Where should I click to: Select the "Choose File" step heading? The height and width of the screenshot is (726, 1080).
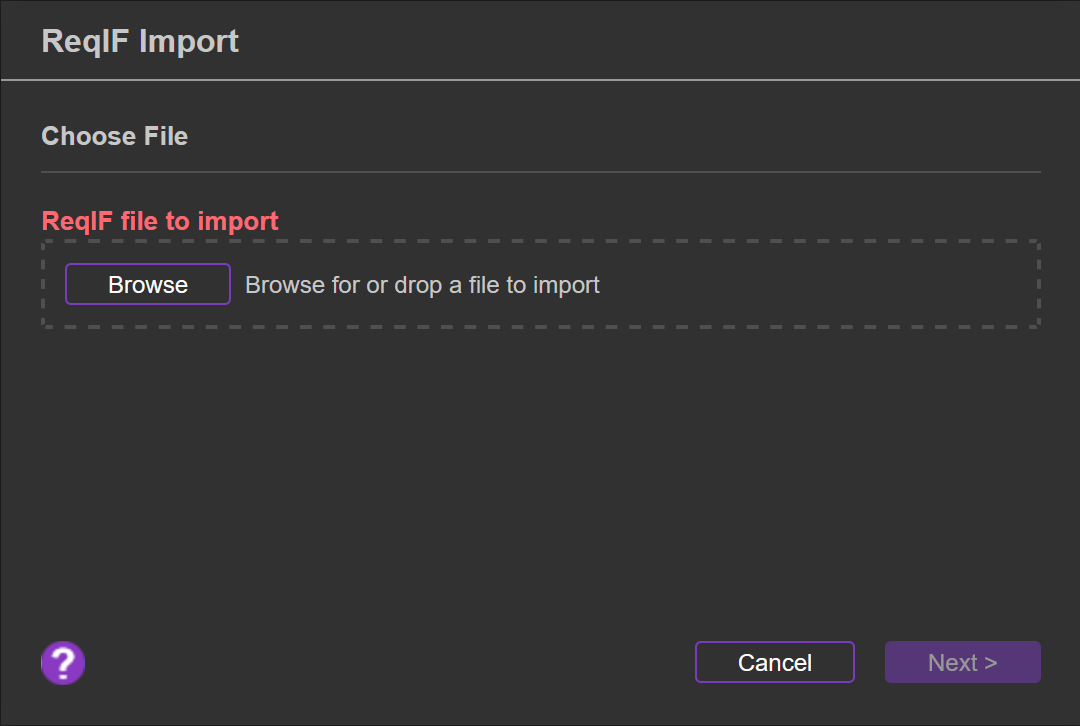point(114,136)
